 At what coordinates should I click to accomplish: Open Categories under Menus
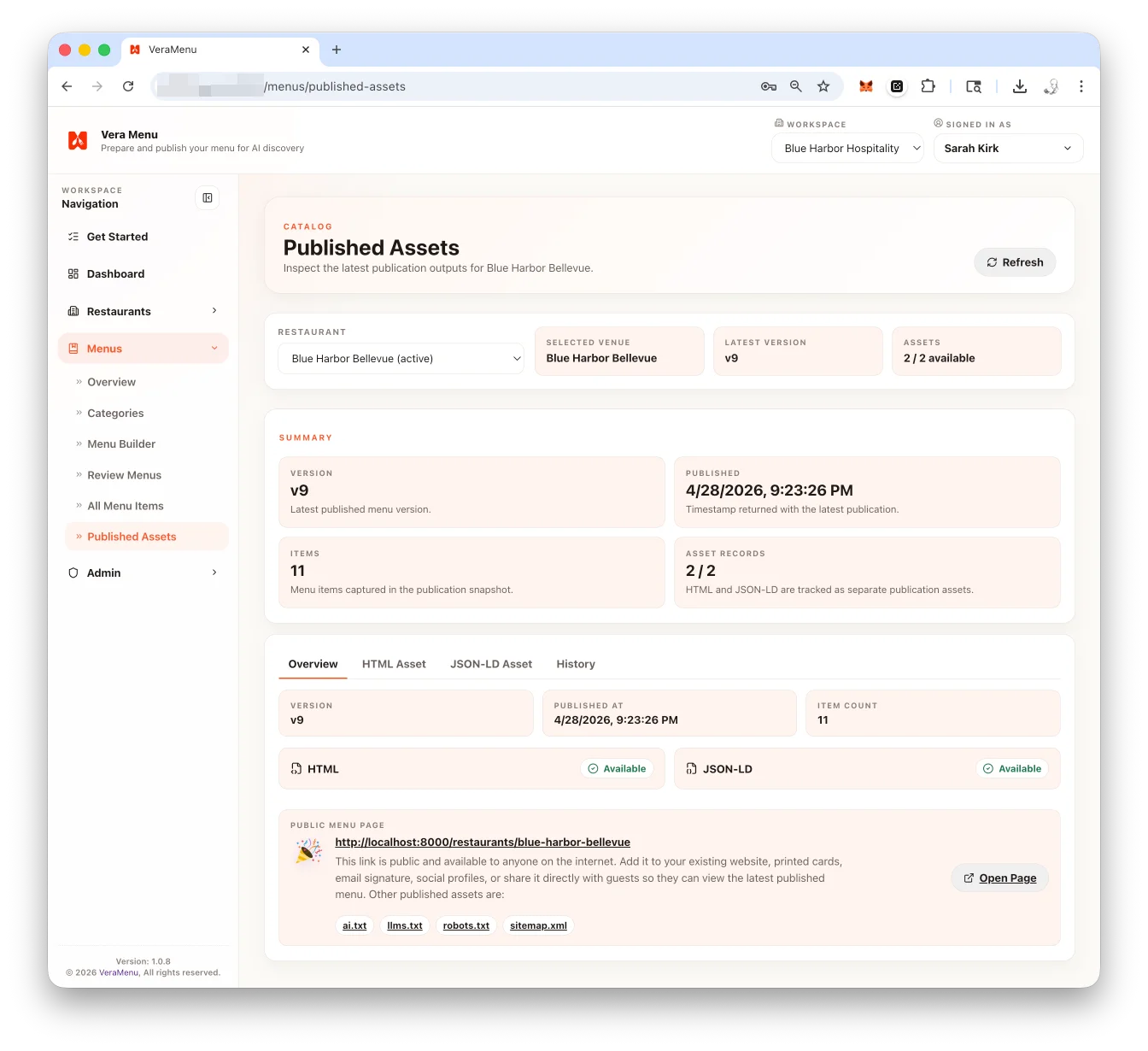click(147, 414)
